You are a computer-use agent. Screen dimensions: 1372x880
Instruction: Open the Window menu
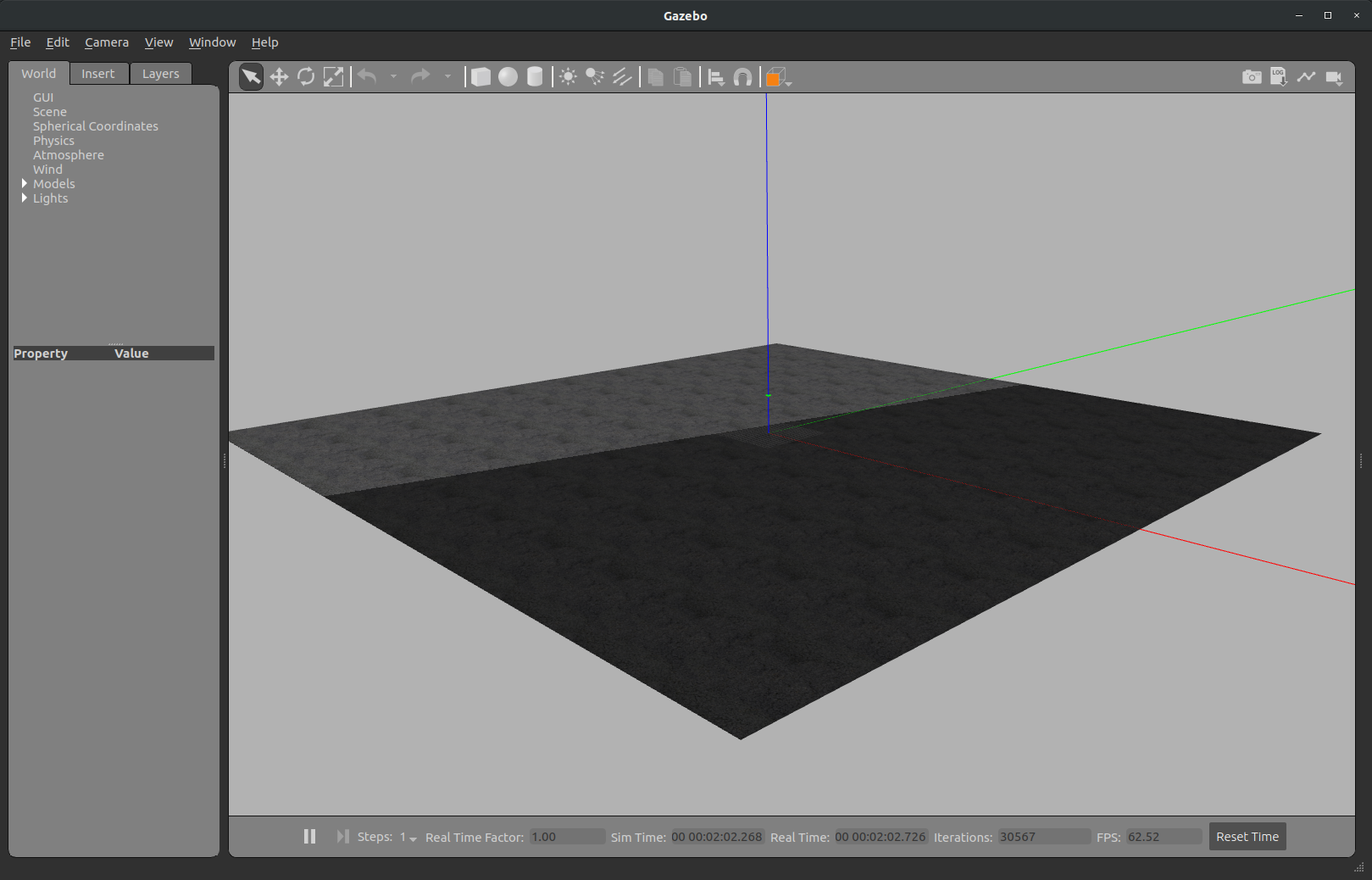pyautogui.click(x=212, y=42)
